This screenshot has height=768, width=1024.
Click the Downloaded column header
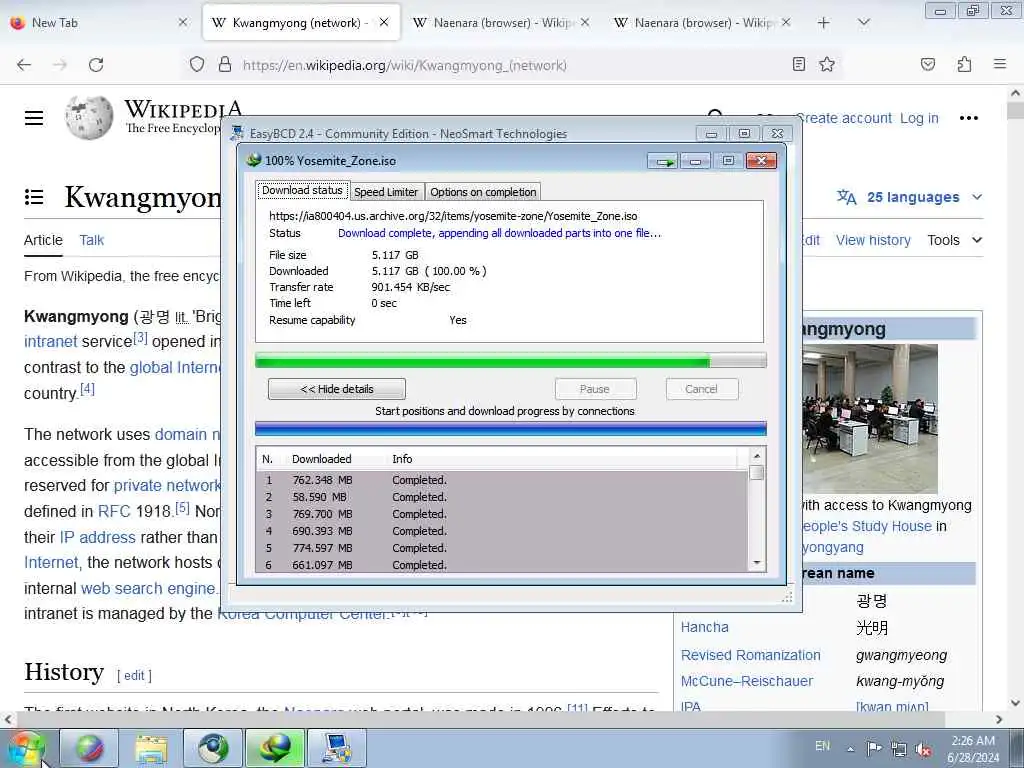[x=321, y=459]
